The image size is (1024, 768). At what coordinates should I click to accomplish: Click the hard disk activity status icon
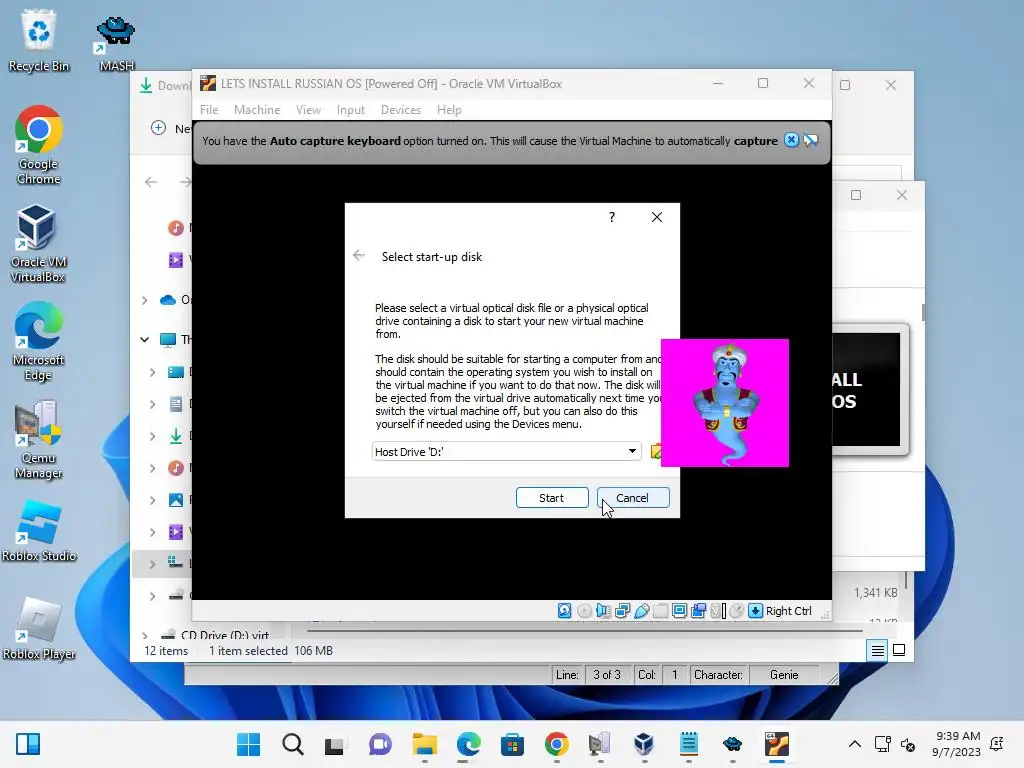point(565,611)
